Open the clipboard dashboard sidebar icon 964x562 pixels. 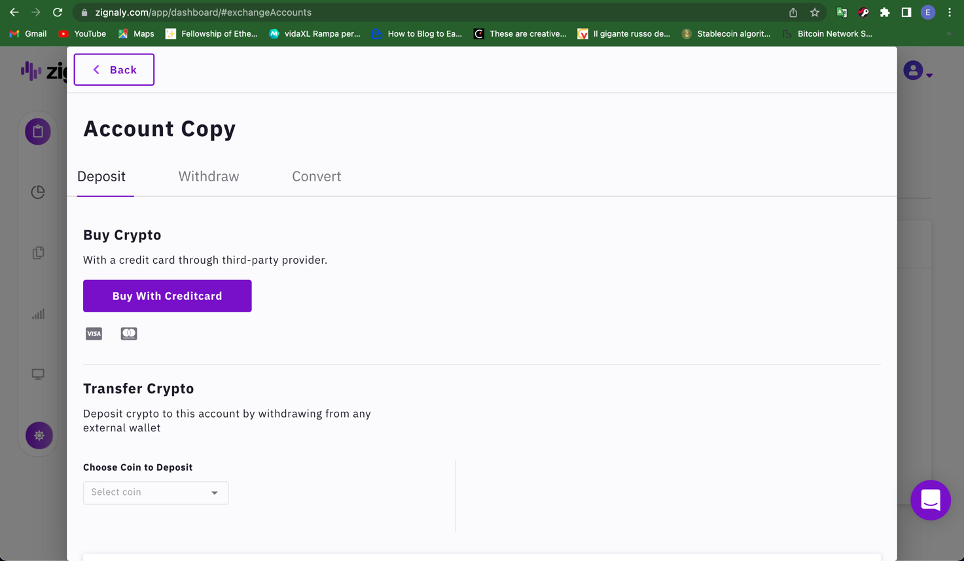[x=38, y=132]
